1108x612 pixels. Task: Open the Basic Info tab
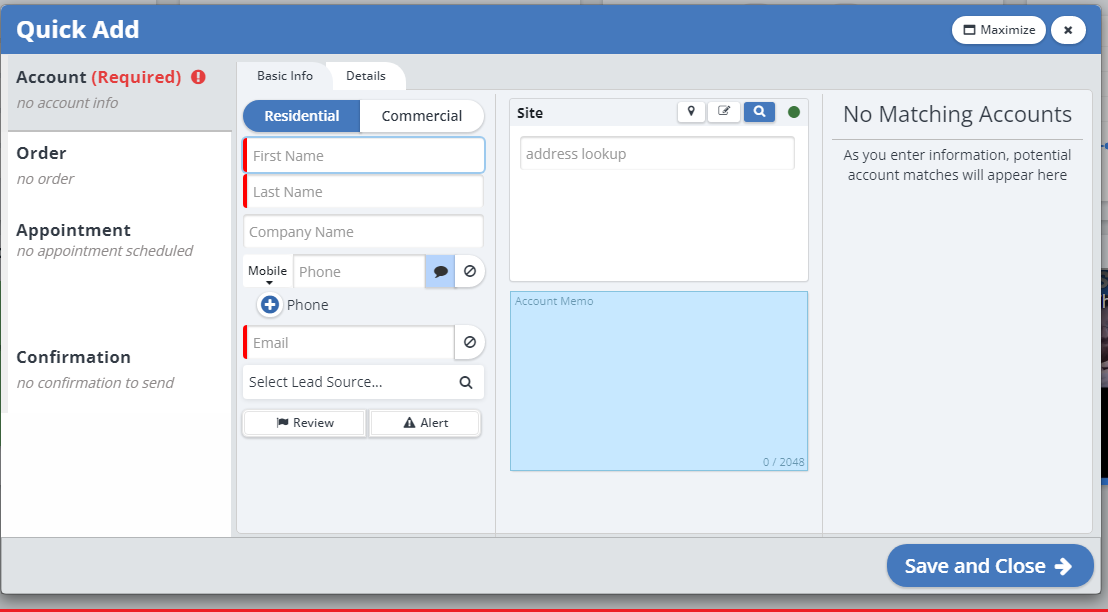pos(285,76)
